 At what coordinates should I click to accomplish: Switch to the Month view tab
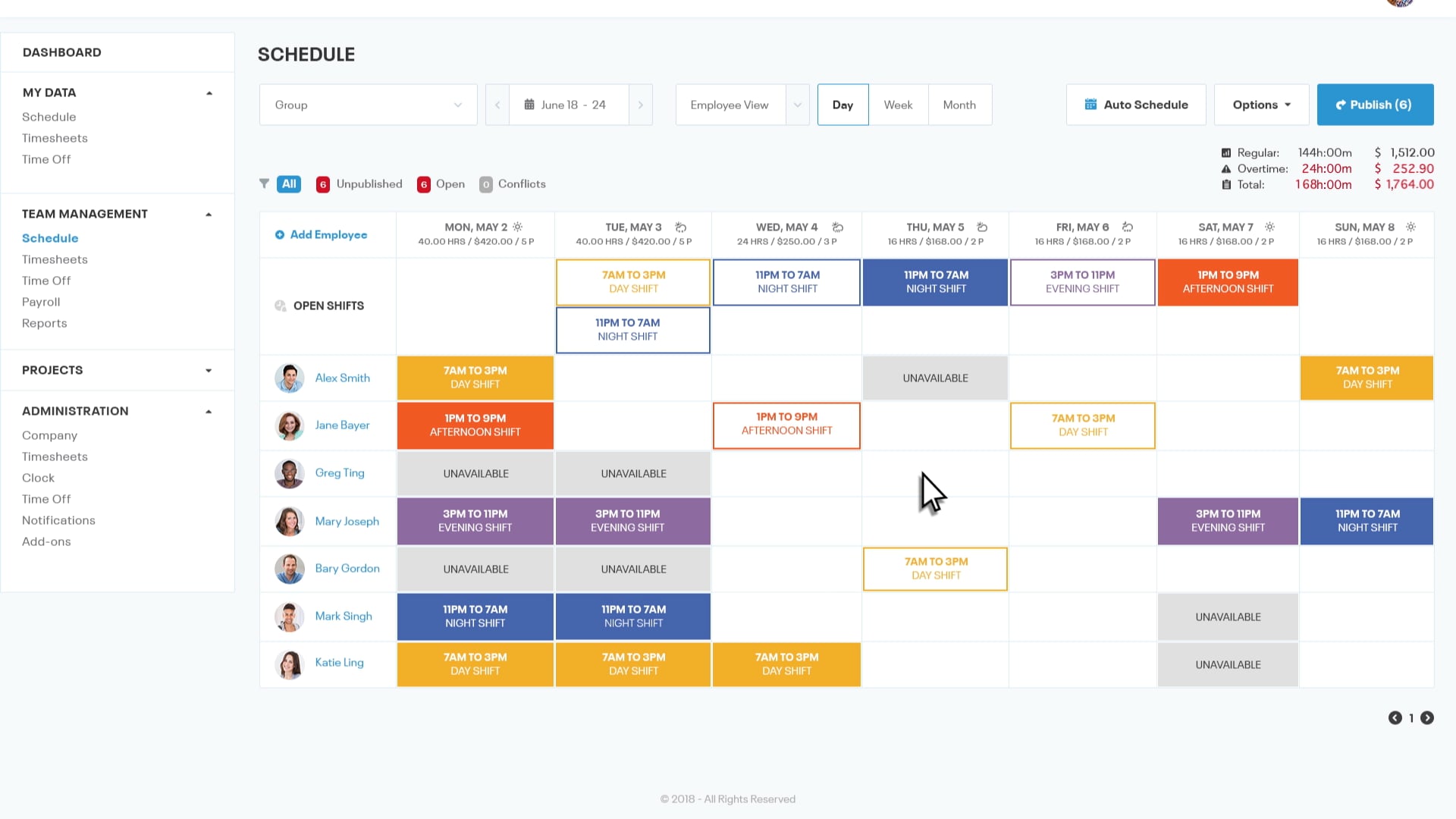tap(959, 105)
